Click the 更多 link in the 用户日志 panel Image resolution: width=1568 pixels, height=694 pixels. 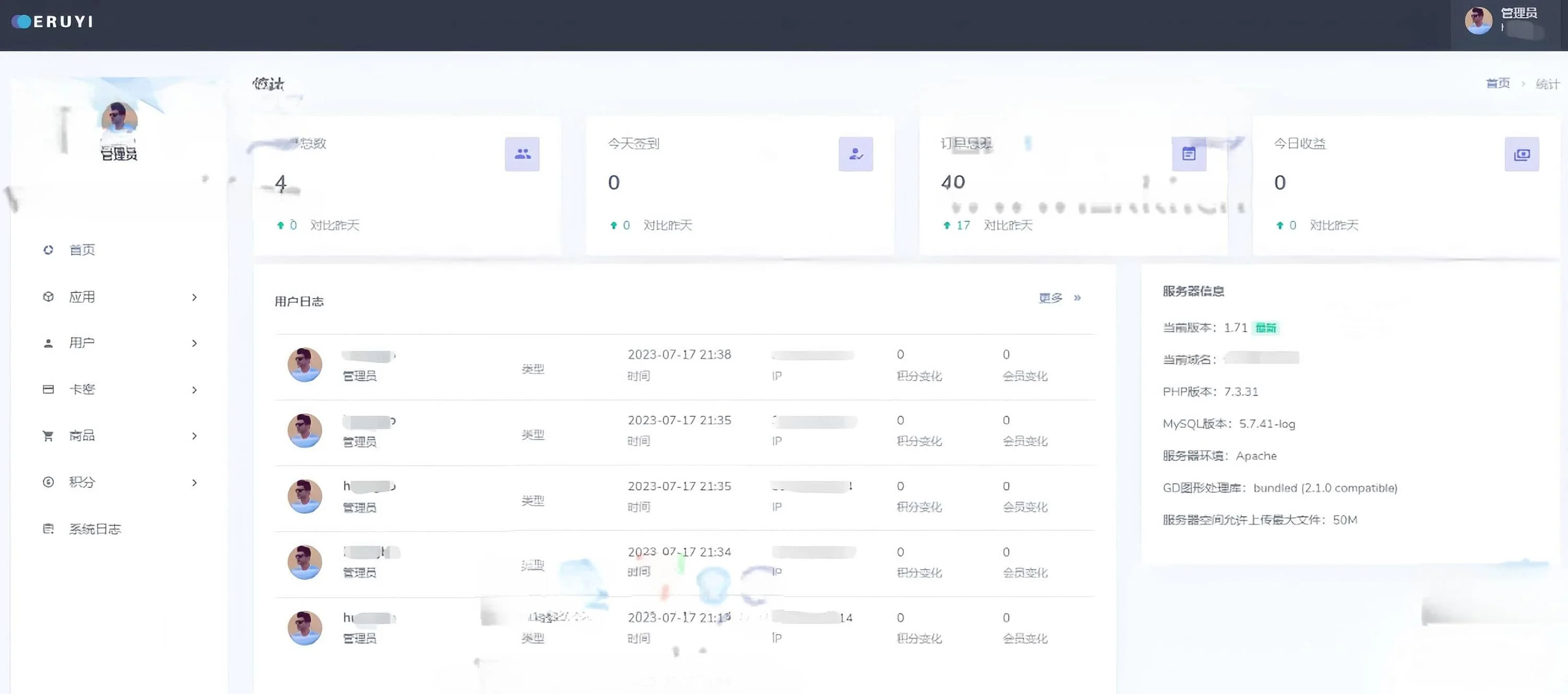1050,298
